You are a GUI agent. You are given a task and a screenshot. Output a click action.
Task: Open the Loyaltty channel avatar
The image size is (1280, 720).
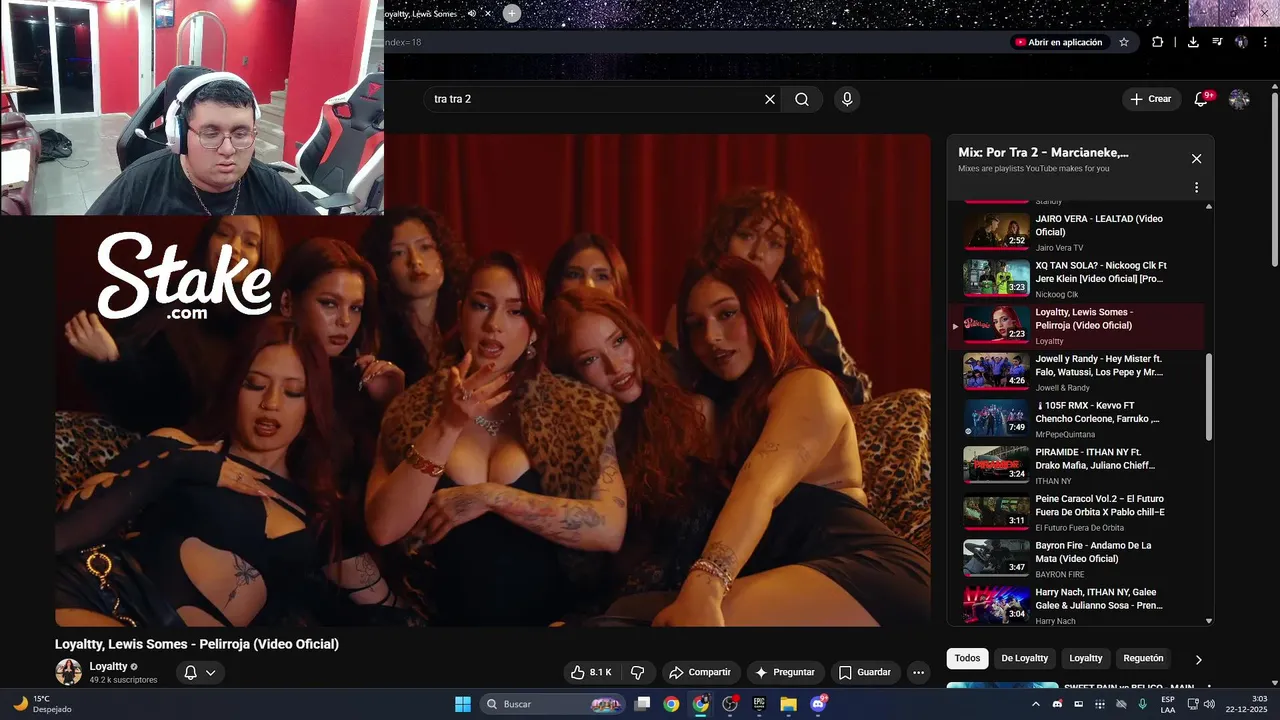click(x=69, y=672)
